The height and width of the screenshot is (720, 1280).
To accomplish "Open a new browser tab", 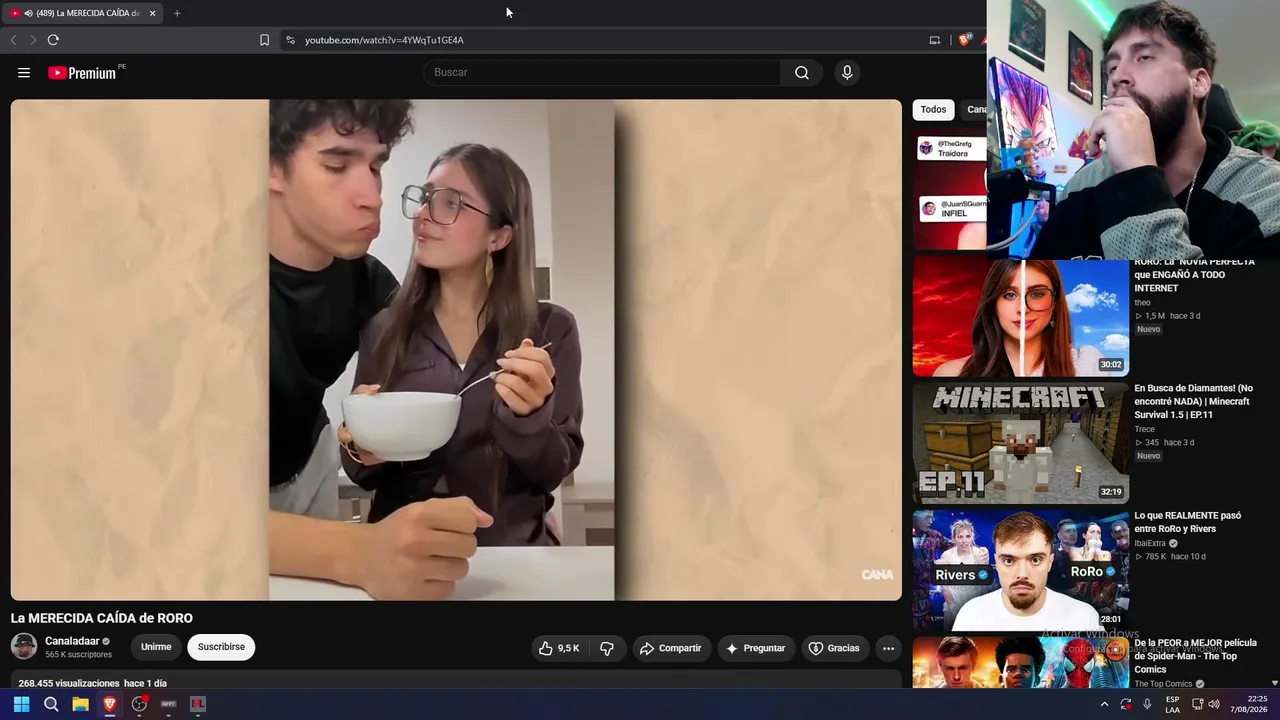I will (x=177, y=13).
